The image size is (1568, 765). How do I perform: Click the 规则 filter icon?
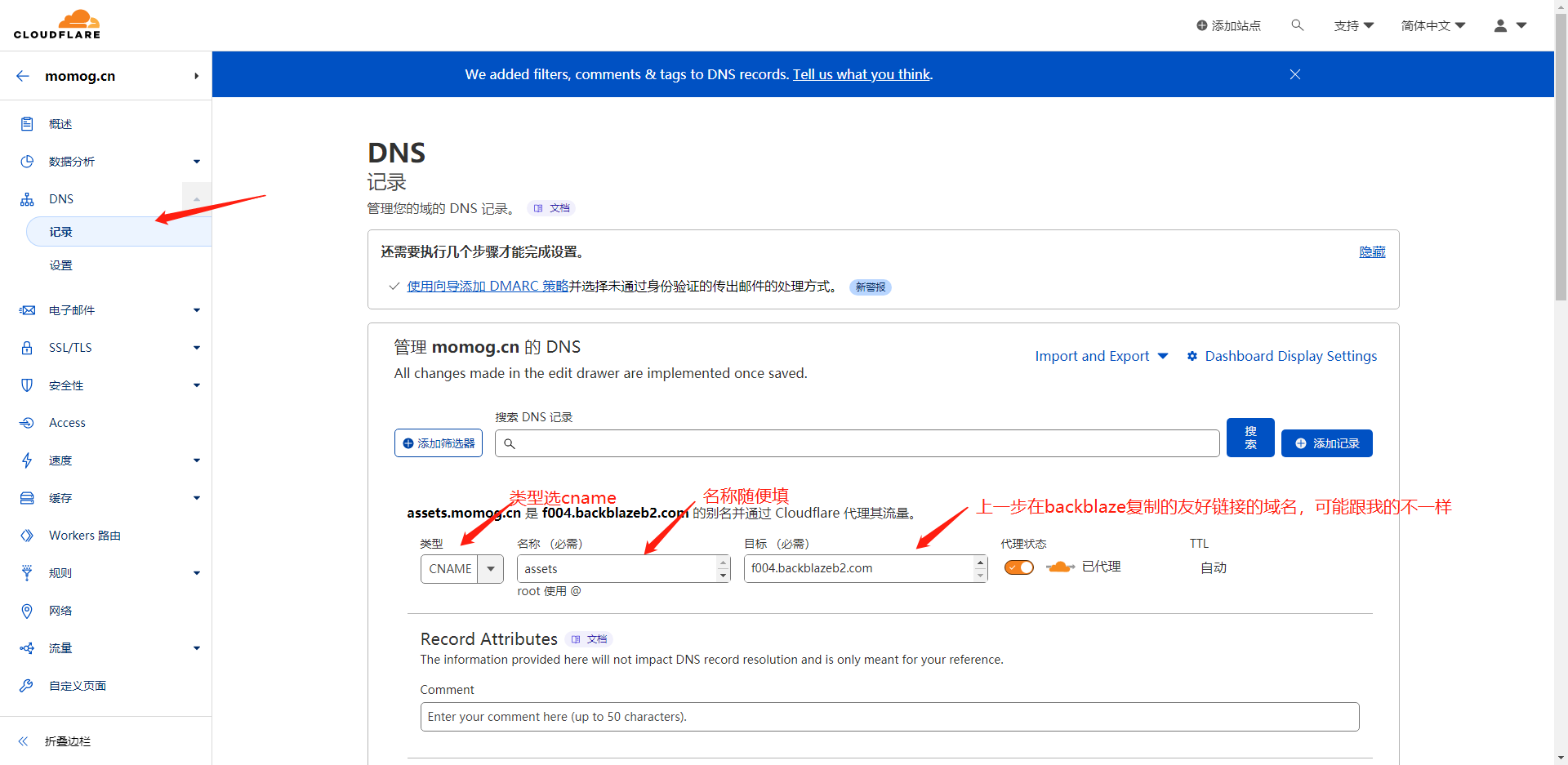(x=27, y=573)
